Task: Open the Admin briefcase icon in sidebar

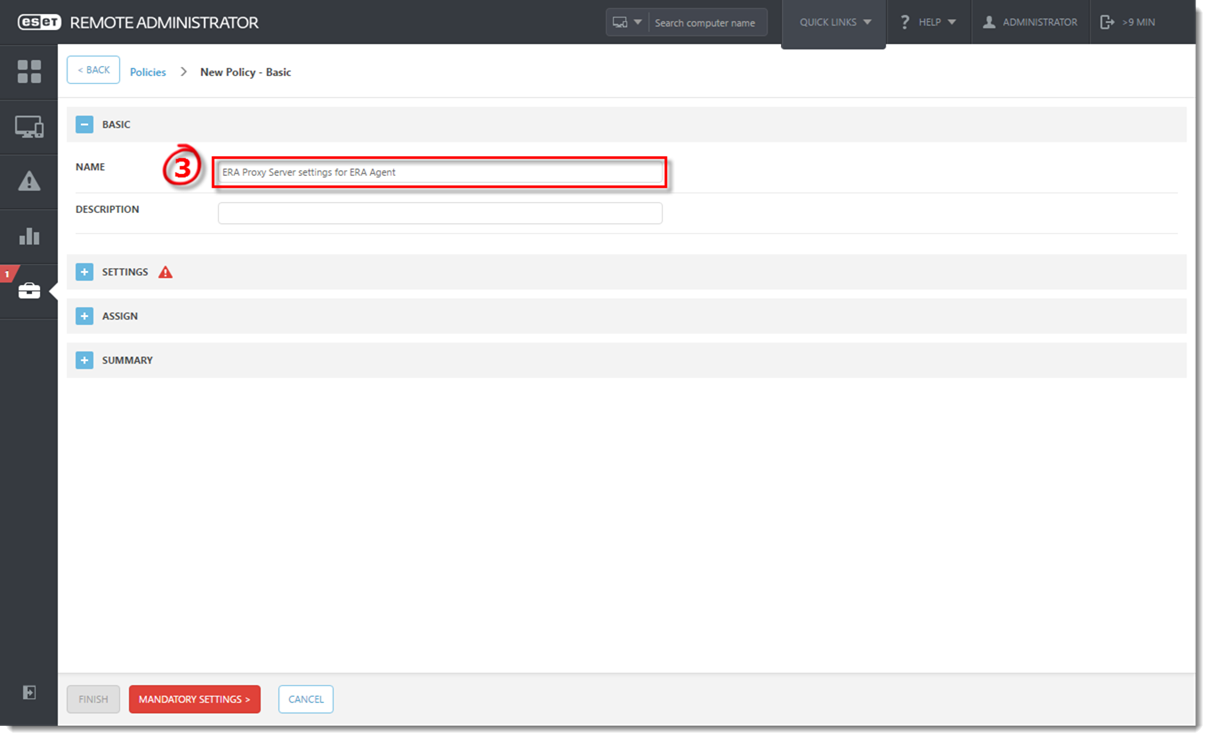Action: pos(29,291)
